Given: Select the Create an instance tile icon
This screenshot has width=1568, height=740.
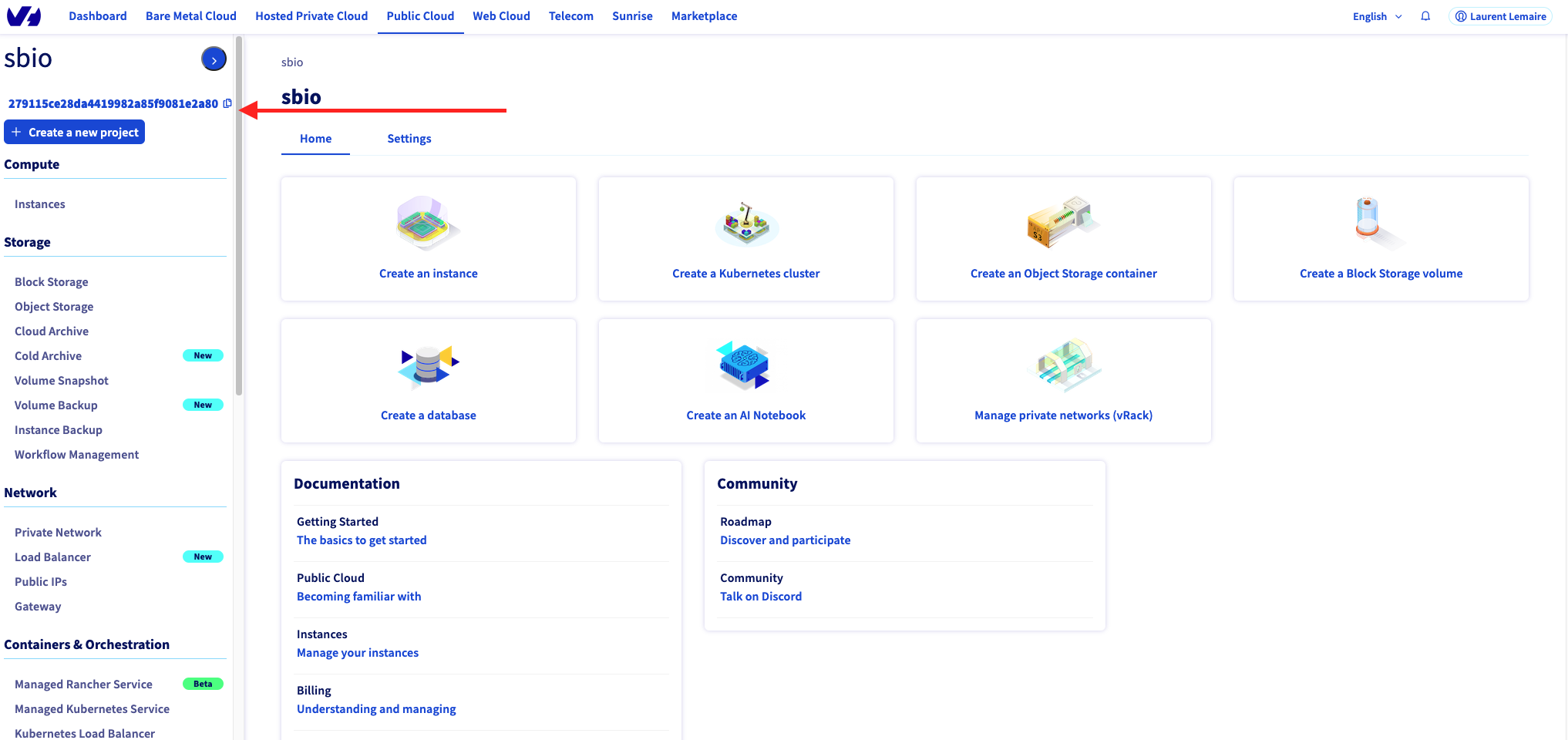Looking at the screenshot, I should 429,223.
